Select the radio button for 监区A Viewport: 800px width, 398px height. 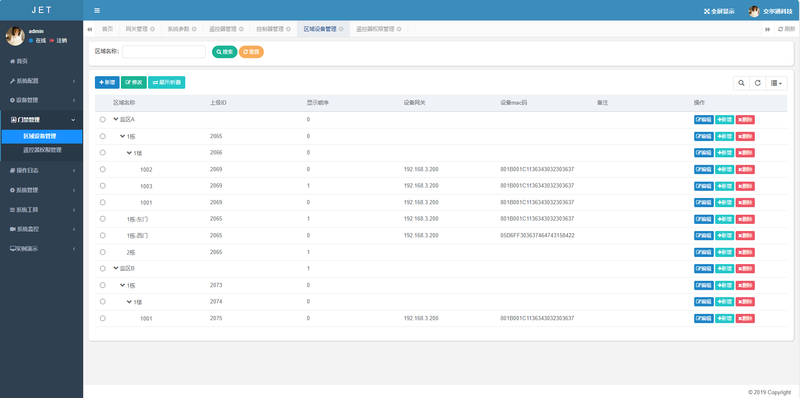pos(103,119)
